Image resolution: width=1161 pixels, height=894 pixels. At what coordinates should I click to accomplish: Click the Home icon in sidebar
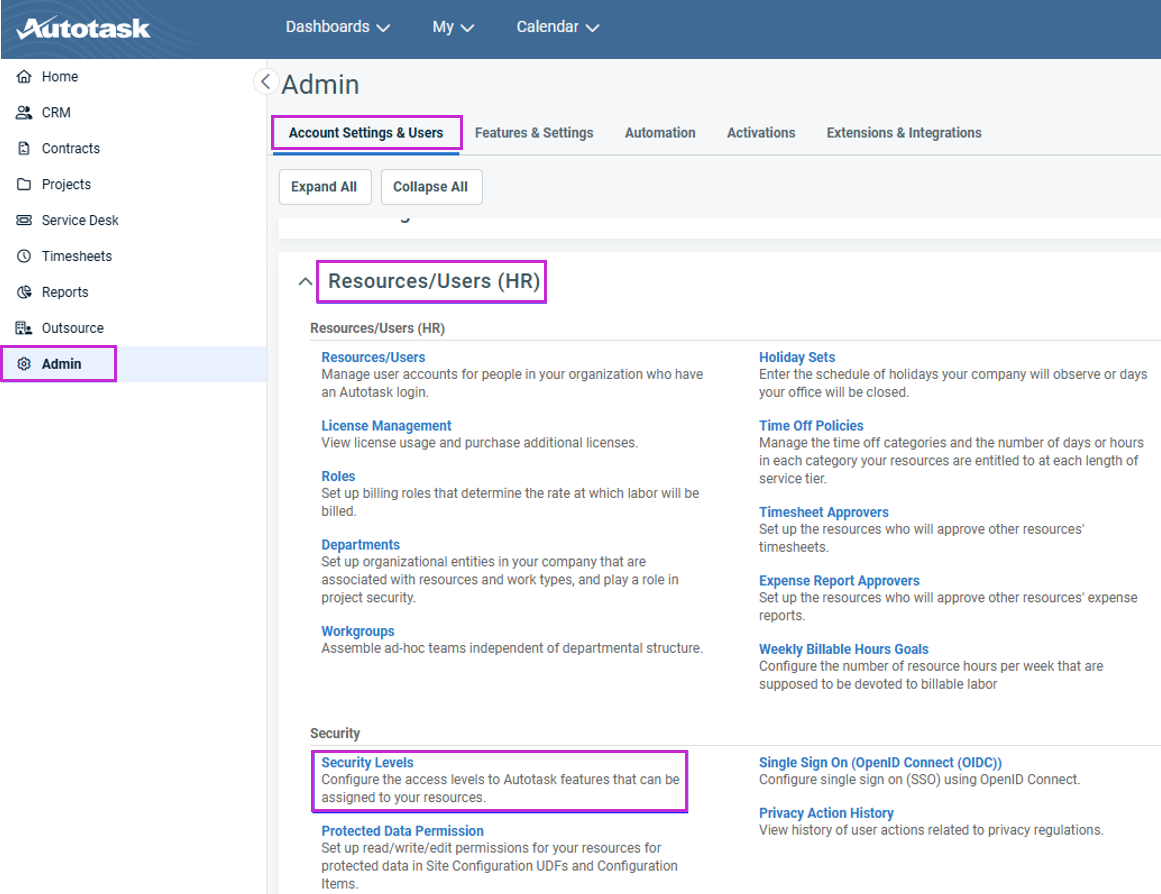(x=24, y=77)
